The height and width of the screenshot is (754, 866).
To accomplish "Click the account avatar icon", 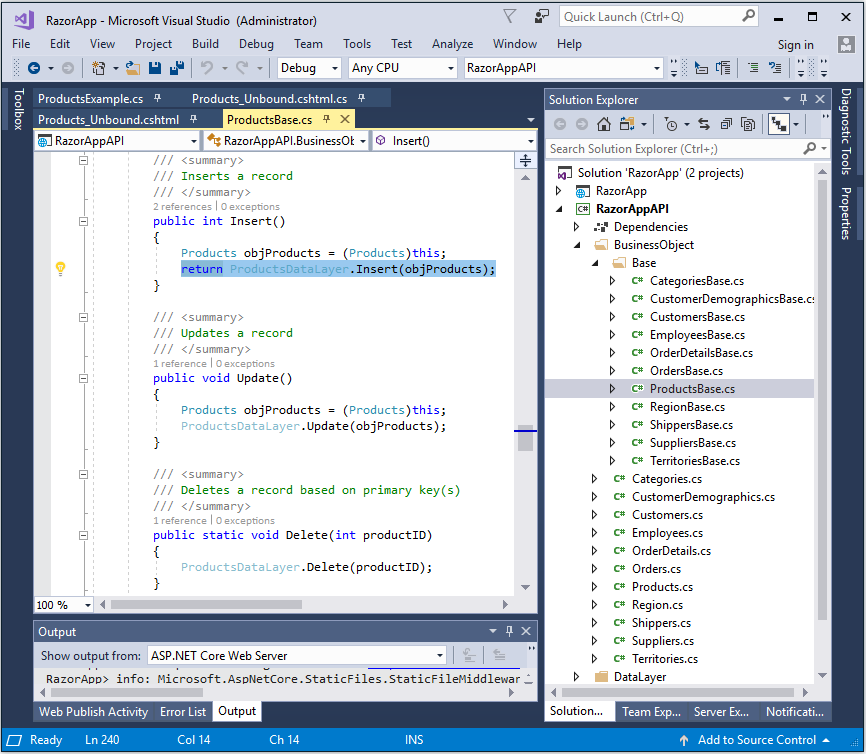I will (846, 44).
